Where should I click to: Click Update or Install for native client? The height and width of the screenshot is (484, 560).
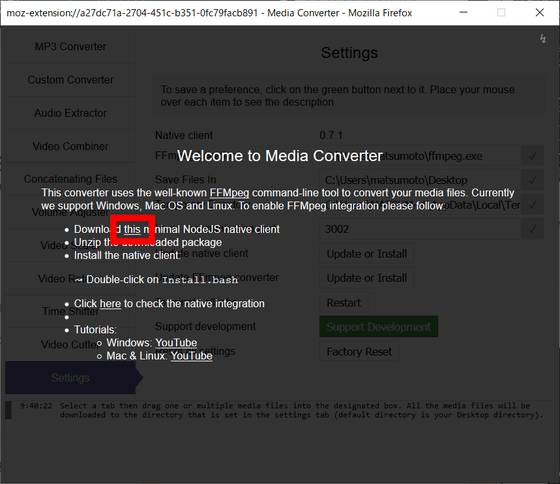pyautogui.click(x=367, y=254)
